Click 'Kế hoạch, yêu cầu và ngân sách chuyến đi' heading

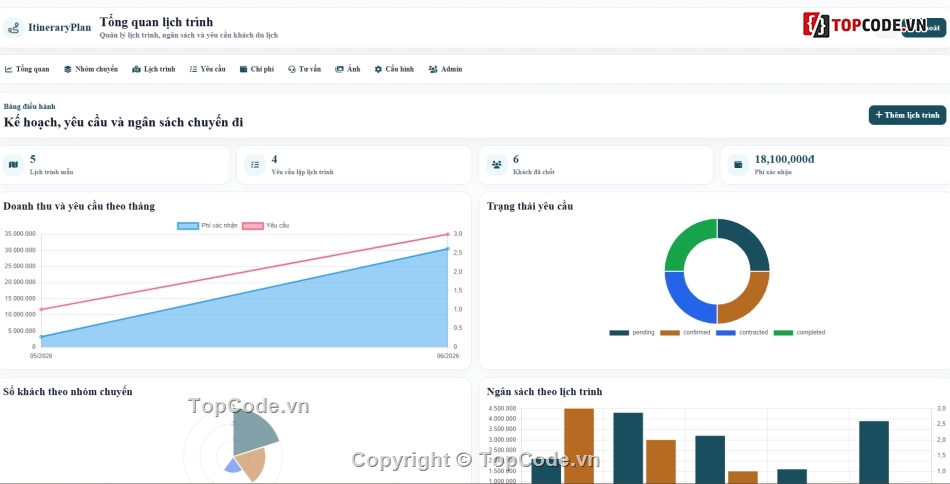124,122
